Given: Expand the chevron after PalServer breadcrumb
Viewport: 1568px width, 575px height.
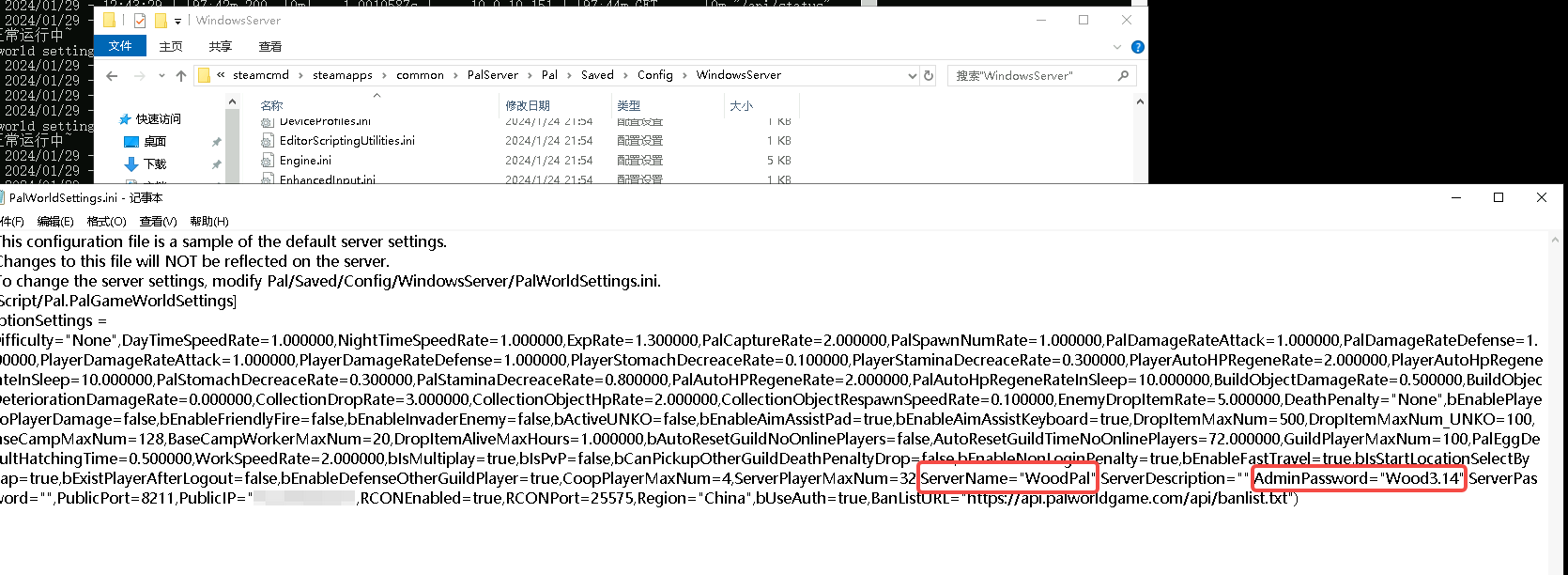Looking at the screenshot, I should click(x=530, y=75).
